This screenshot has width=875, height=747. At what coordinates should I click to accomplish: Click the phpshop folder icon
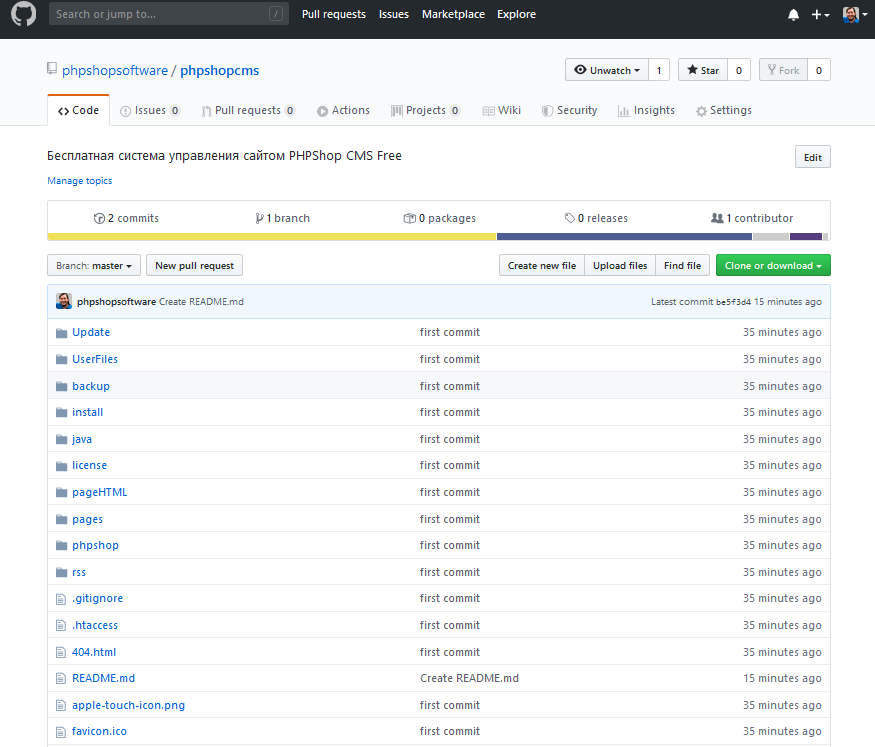pos(61,546)
